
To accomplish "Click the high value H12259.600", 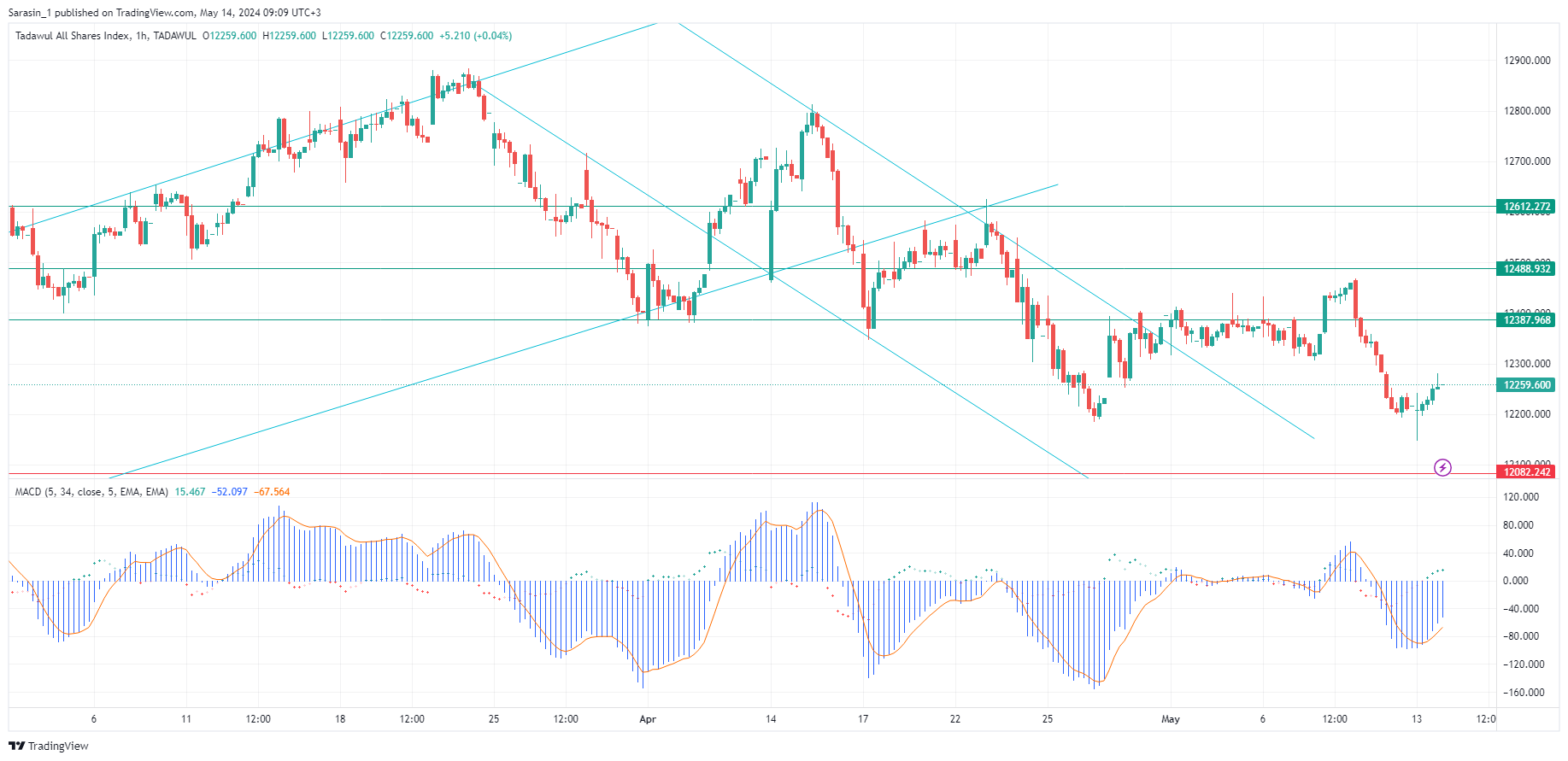I will [289, 36].
